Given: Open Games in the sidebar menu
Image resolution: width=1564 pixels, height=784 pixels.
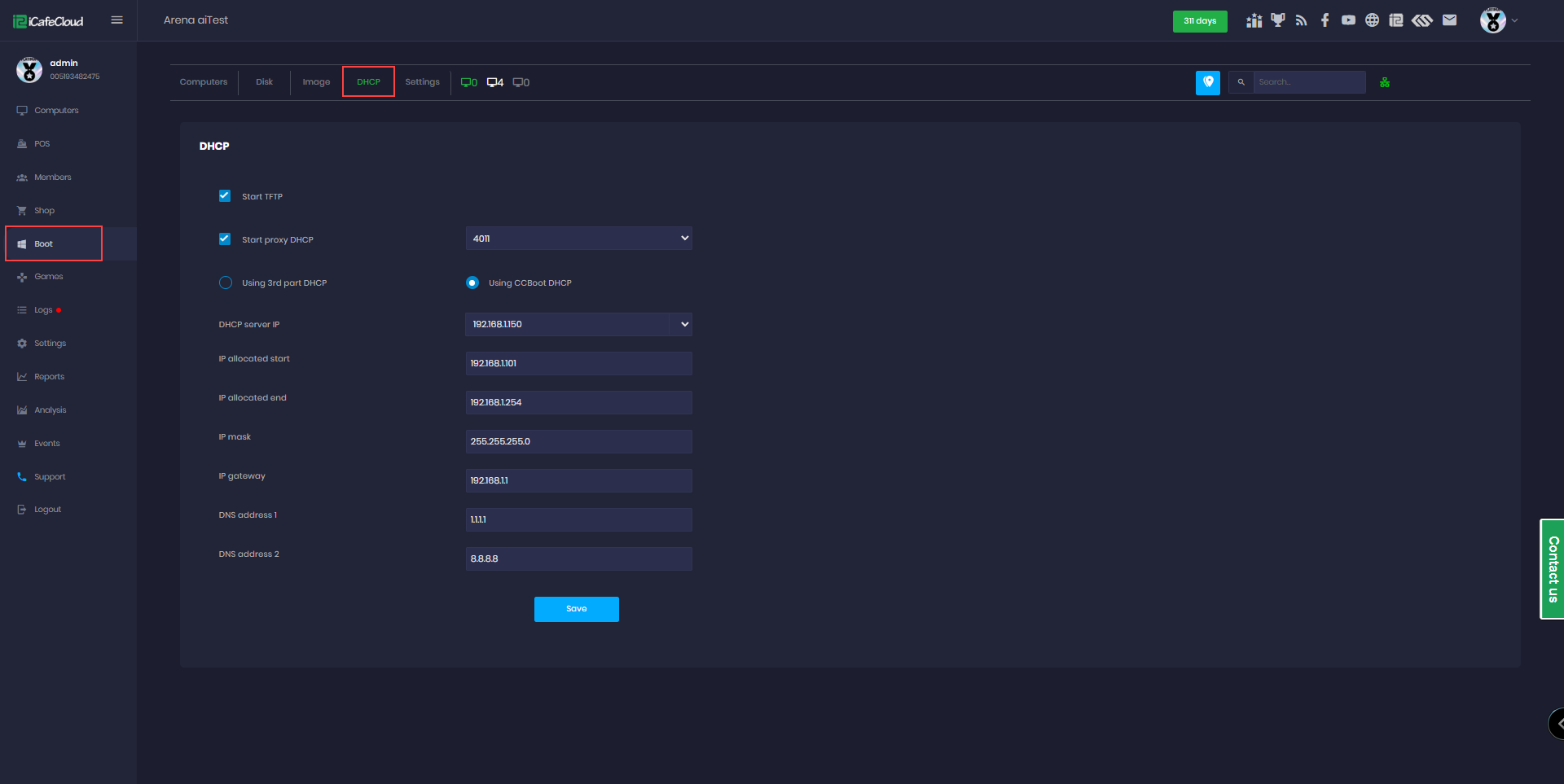Looking at the screenshot, I should pos(49,277).
